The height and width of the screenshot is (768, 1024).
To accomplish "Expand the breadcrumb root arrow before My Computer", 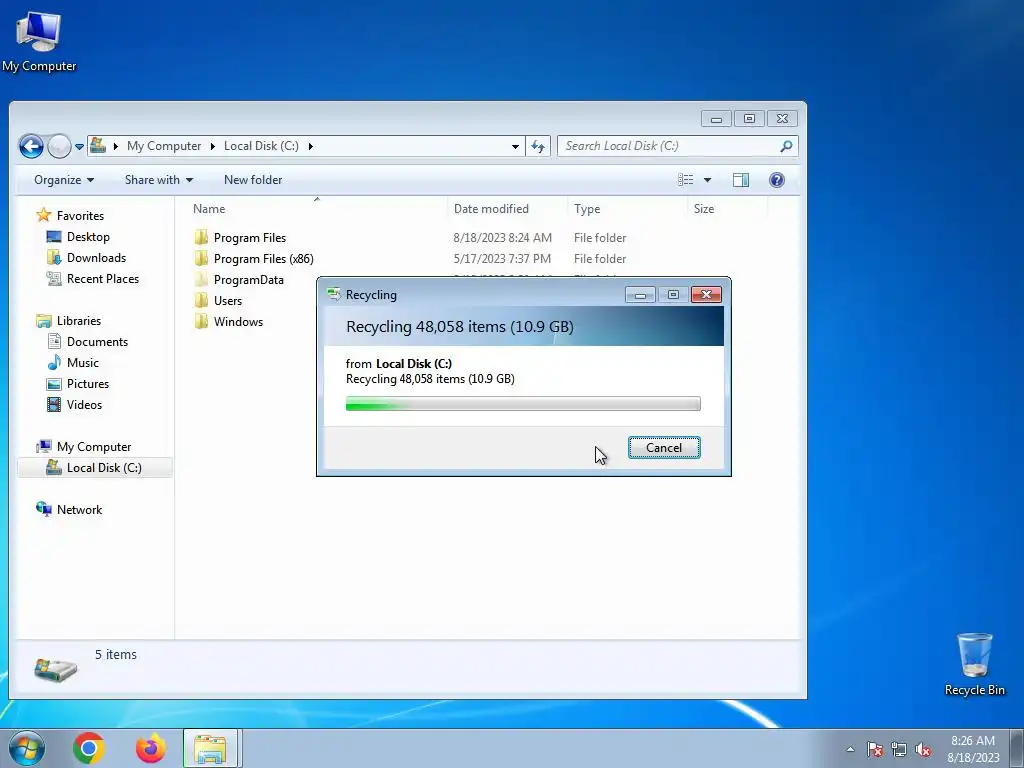I will [x=116, y=146].
